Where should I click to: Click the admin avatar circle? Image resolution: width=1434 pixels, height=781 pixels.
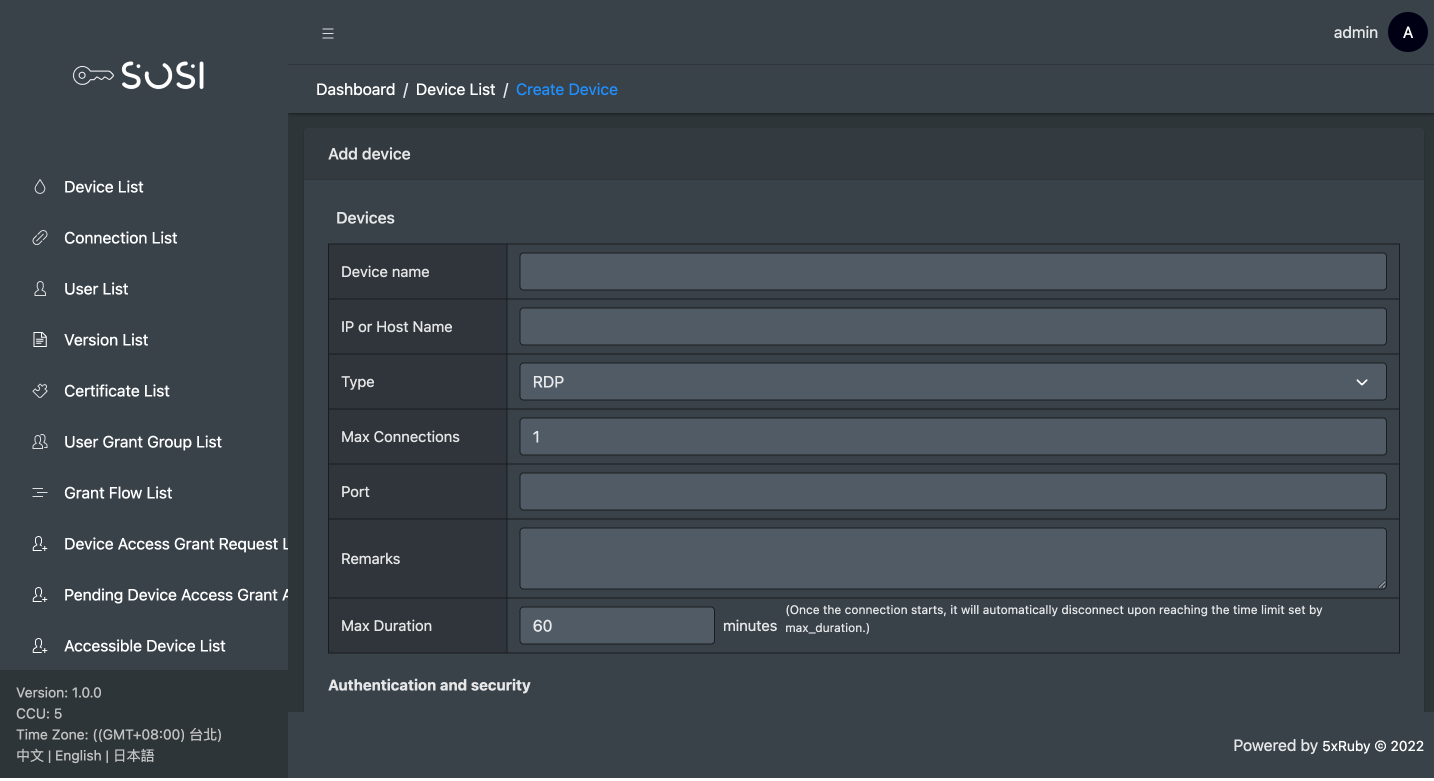[1407, 33]
